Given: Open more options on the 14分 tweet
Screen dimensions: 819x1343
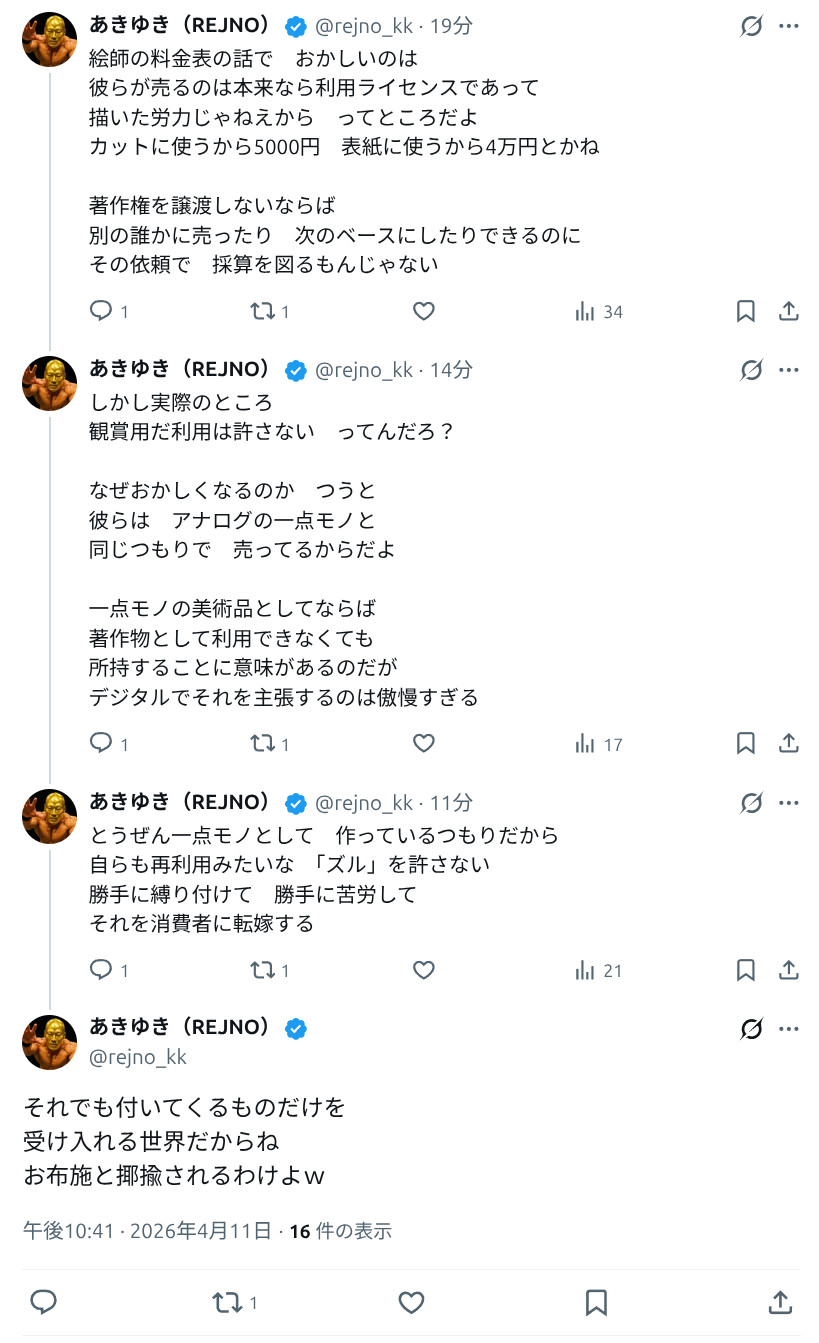Looking at the screenshot, I should click(789, 370).
